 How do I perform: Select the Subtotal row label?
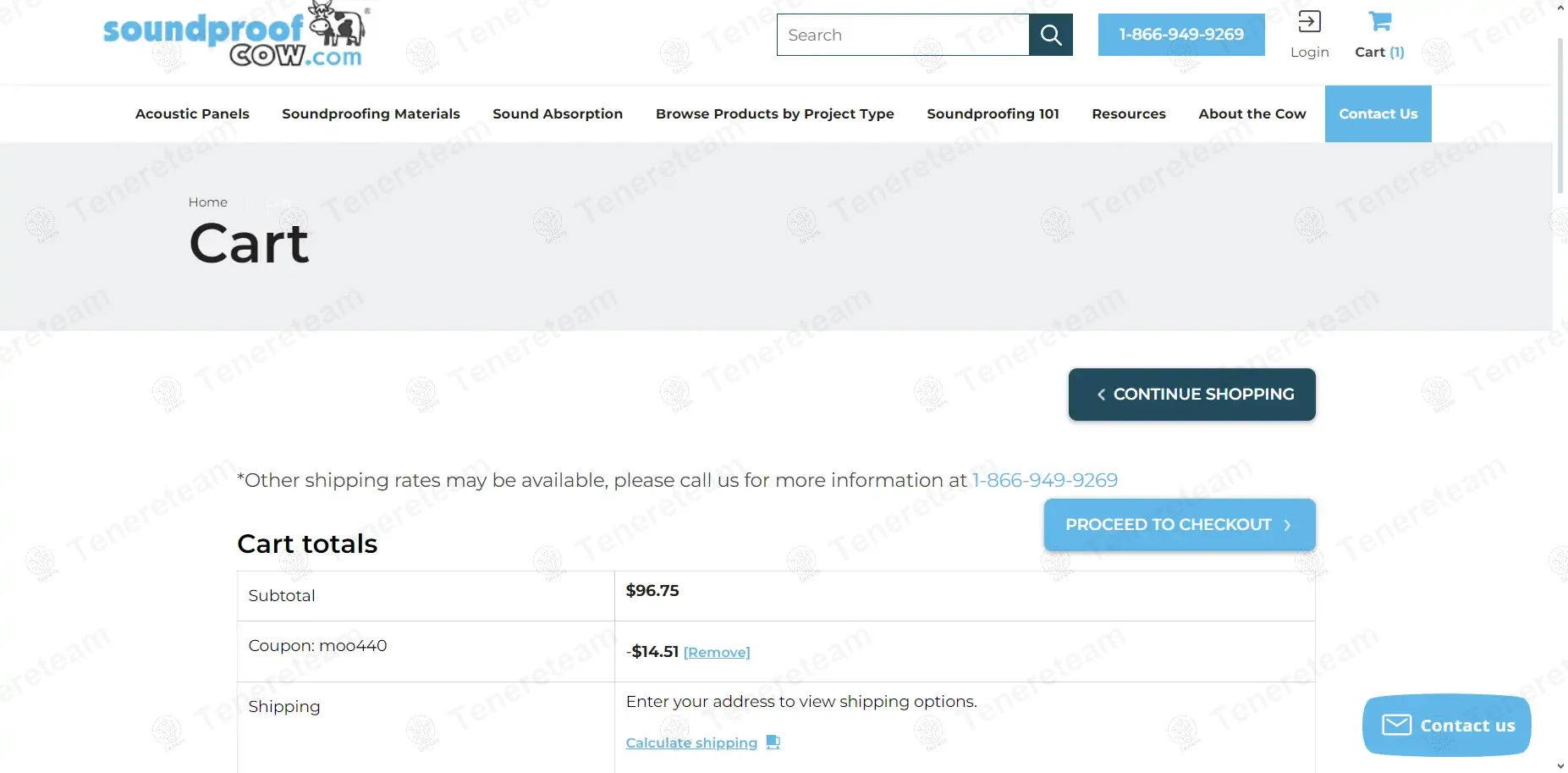click(x=282, y=595)
